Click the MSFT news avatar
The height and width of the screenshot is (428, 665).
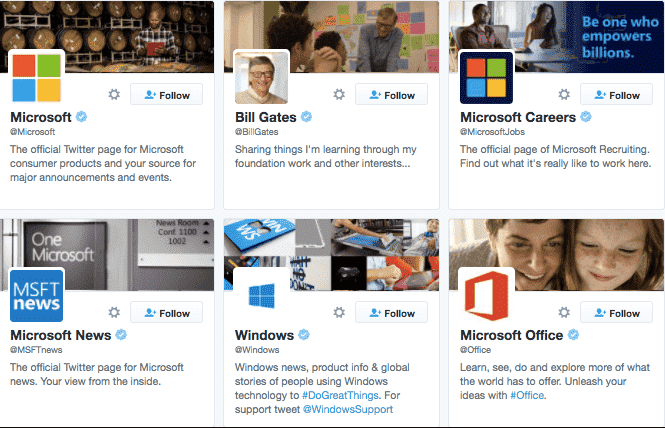click(x=36, y=295)
